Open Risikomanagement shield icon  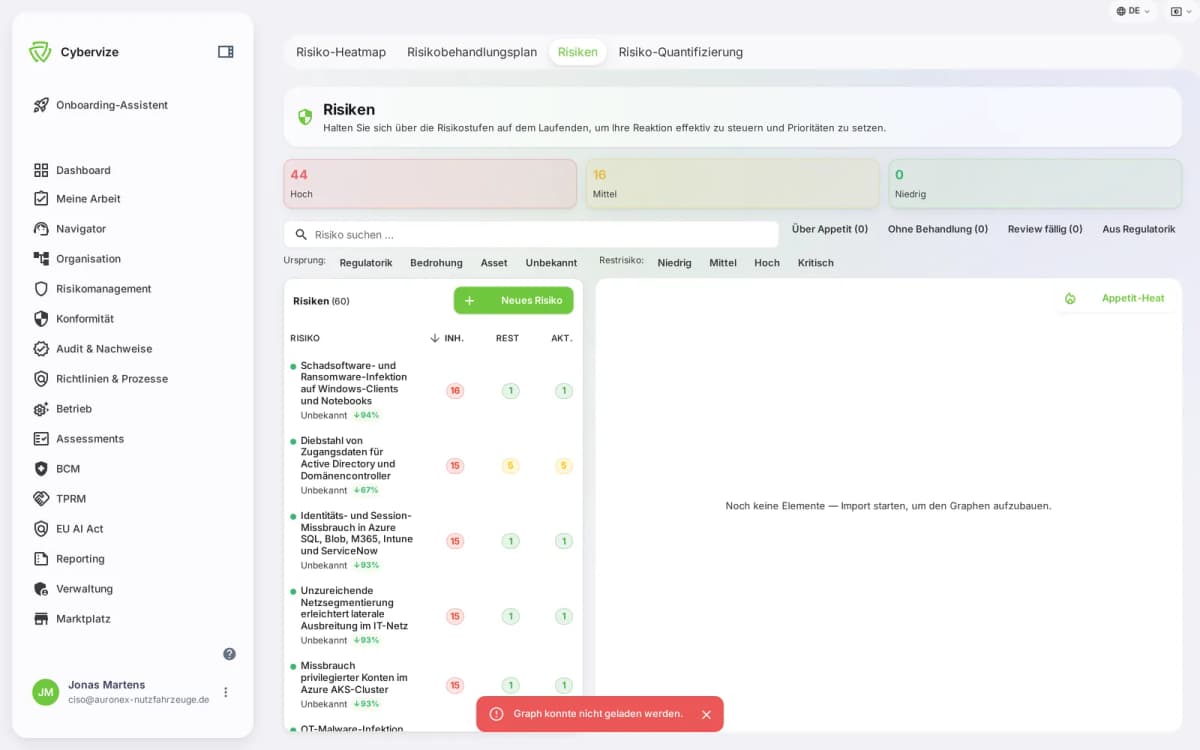(x=41, y=289)
